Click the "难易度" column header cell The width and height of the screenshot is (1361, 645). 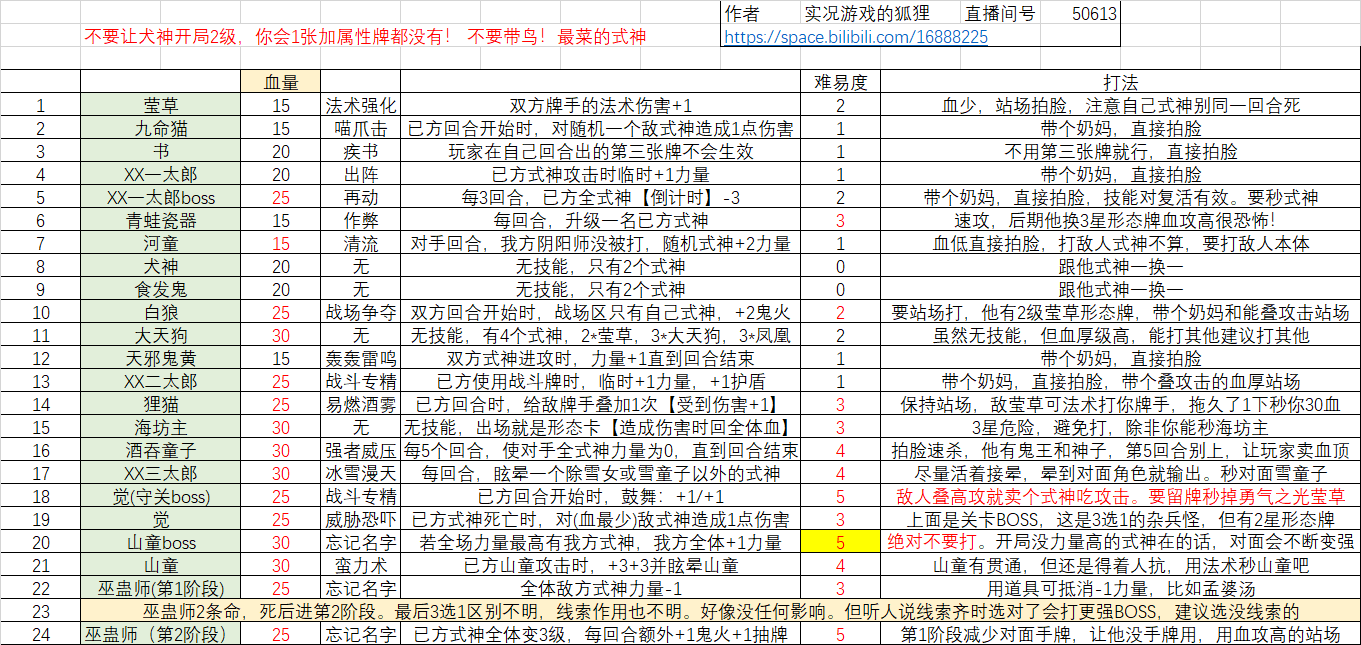pyautogui.click(x=840, y=82)
